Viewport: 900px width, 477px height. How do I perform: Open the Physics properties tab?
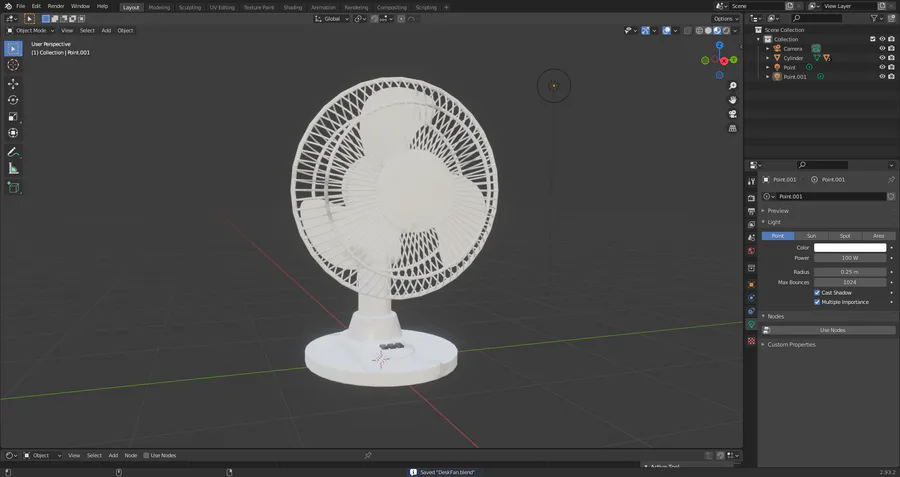click(751, 298)
